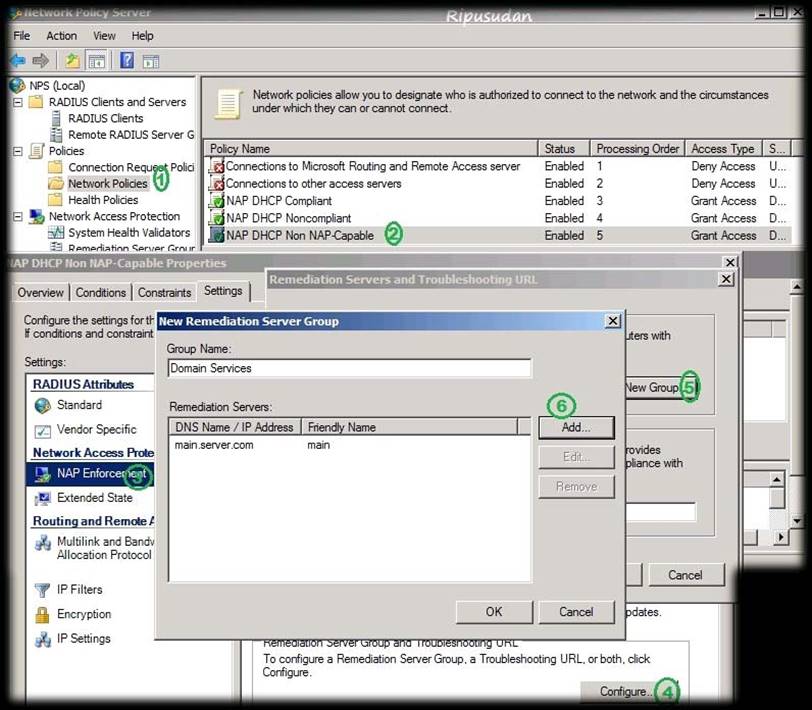Select the Encryption padlock icon
Image resolution: width=812 pixels, height=710 pixels.
point(42,615)
